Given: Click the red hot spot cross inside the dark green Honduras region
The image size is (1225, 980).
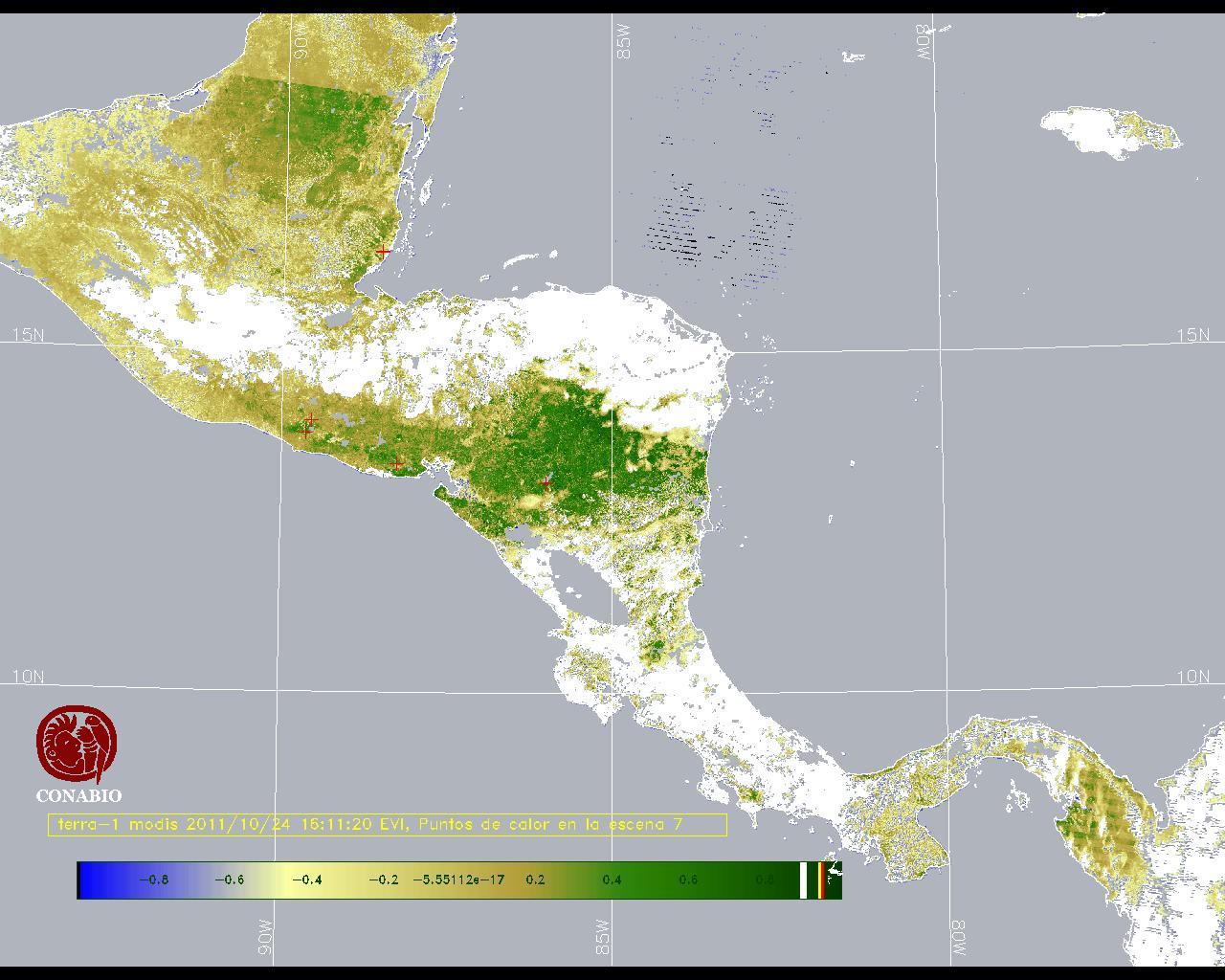Looking at the screenshot, I should pos(546,481).
